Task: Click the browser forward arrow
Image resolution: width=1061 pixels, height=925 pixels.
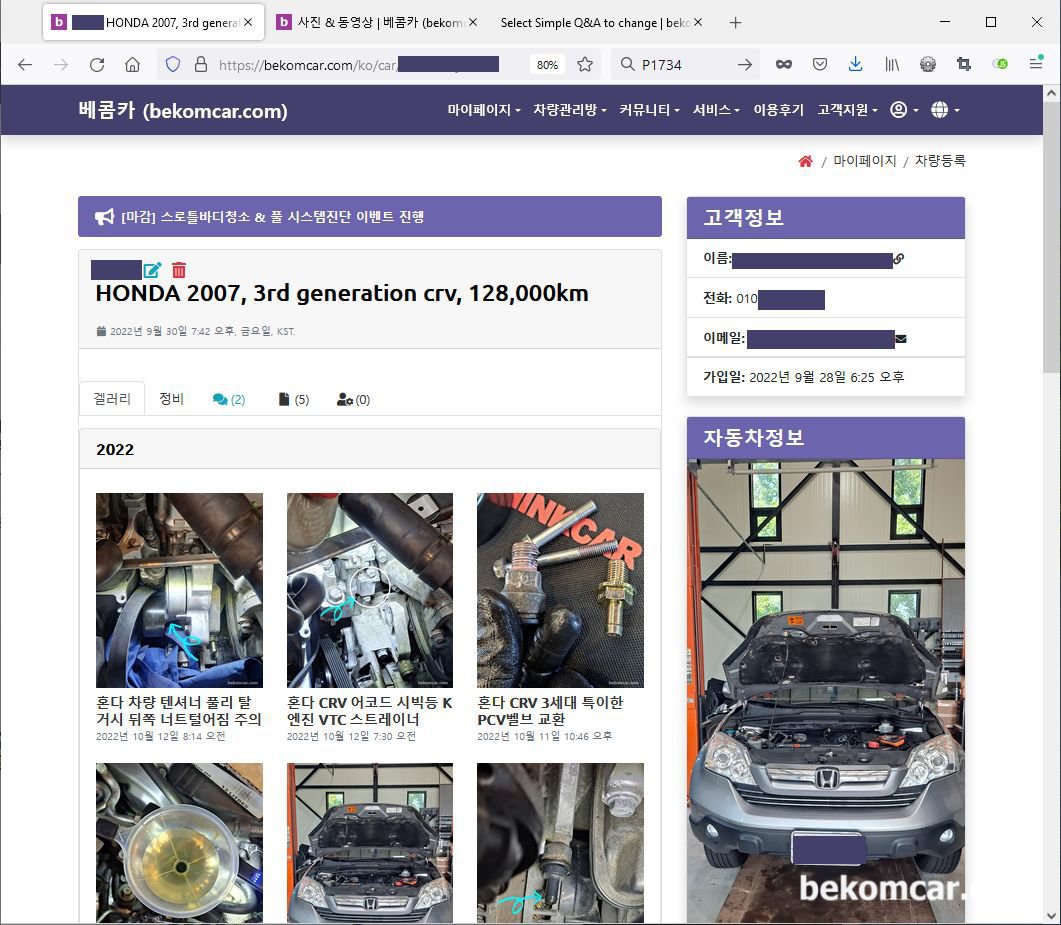Action: click(x=61, y=64)
